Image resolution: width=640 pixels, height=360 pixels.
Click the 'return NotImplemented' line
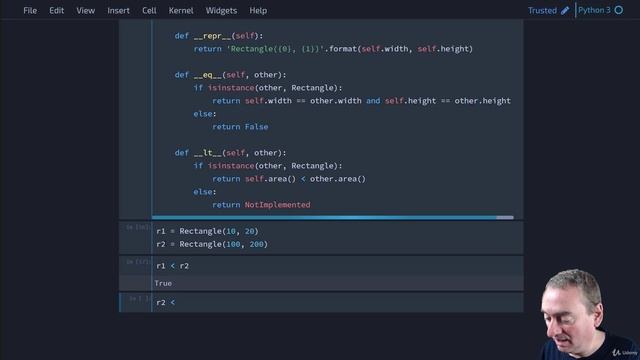(x=261, y=205)
